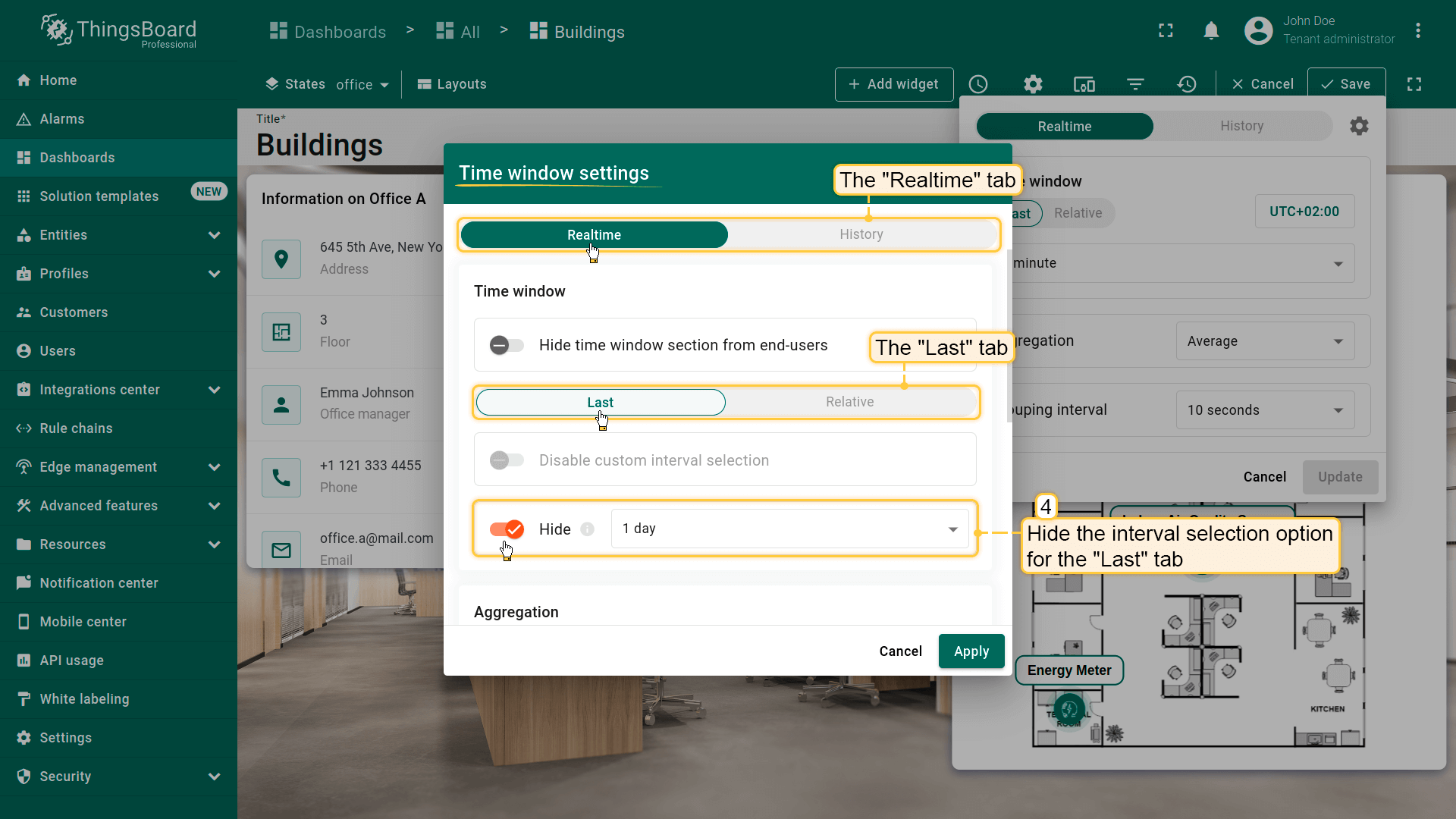1456x819 pixels.
Task: Toggle Disable custom interval selection switch
Action: click(x=507, y=460)
